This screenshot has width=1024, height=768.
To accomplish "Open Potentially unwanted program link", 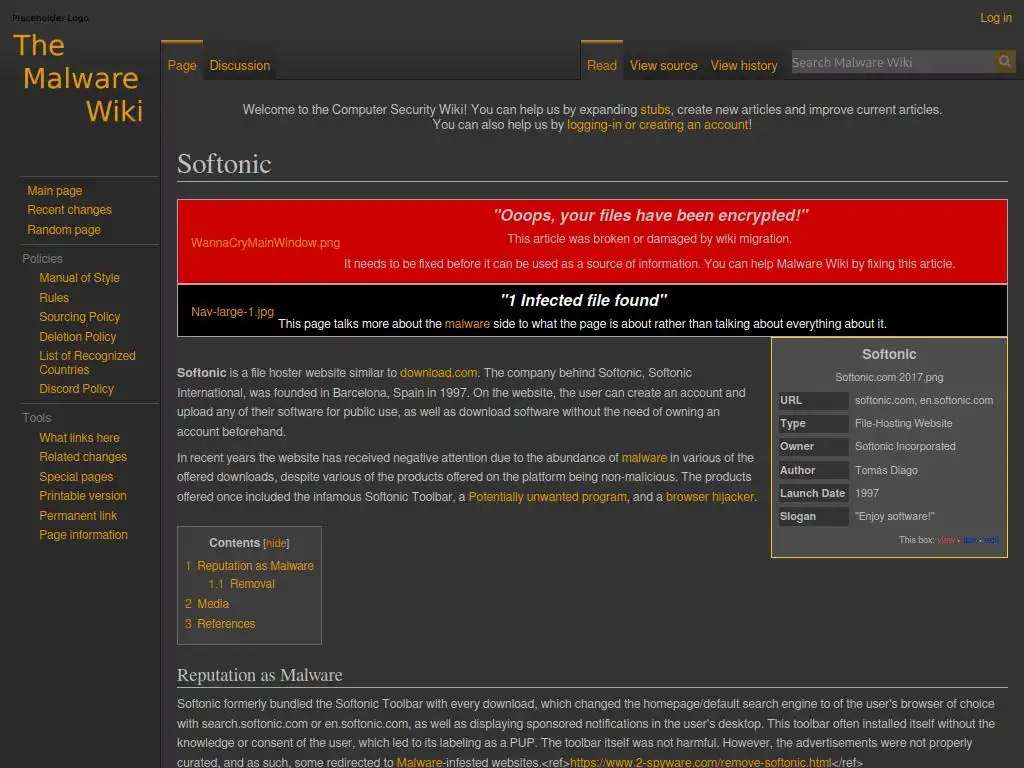I will 547,497.
